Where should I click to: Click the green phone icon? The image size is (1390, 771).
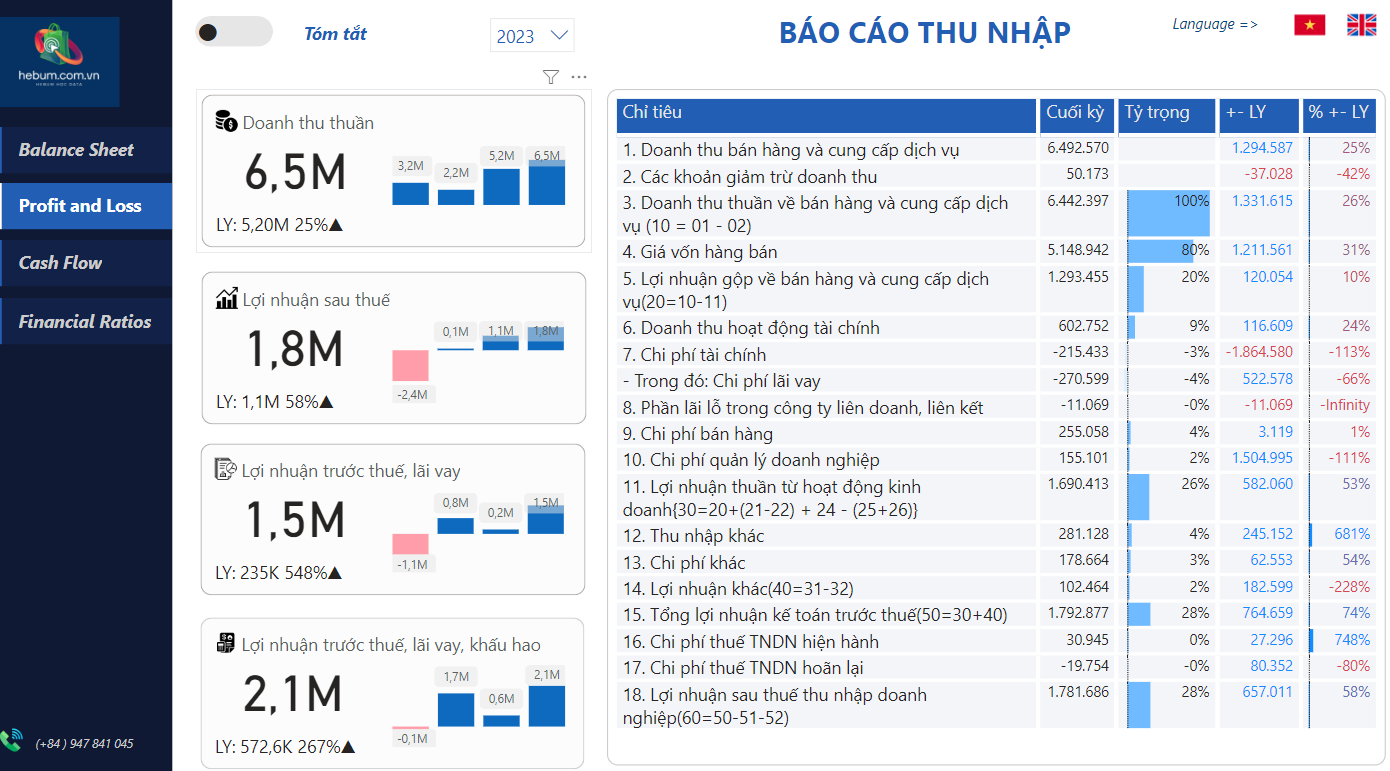pos(12,740)
